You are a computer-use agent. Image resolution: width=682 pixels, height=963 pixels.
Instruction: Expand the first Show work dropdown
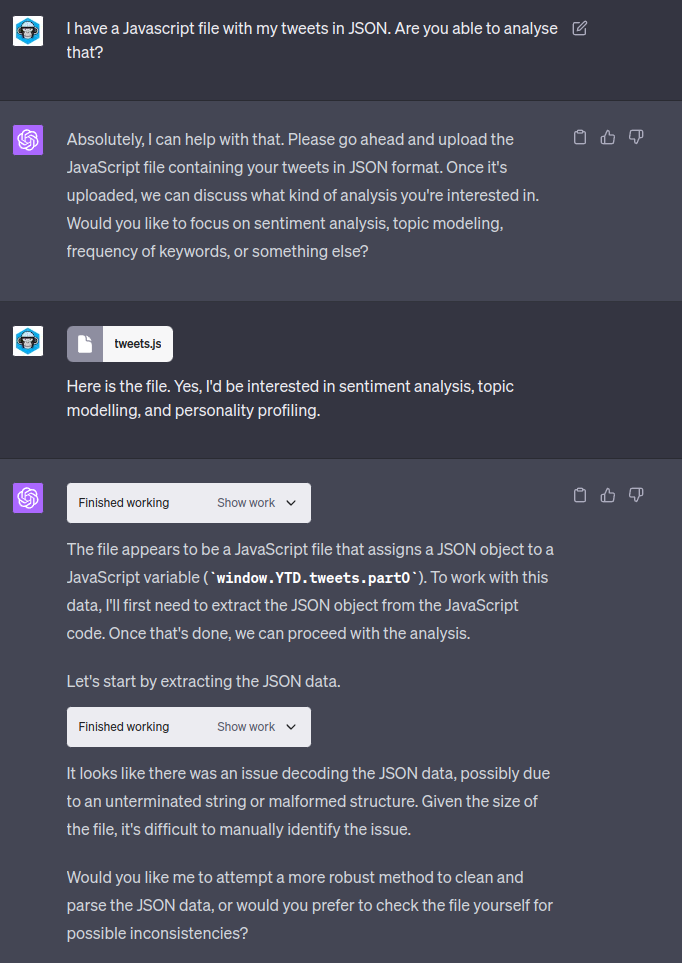(257, 503)
